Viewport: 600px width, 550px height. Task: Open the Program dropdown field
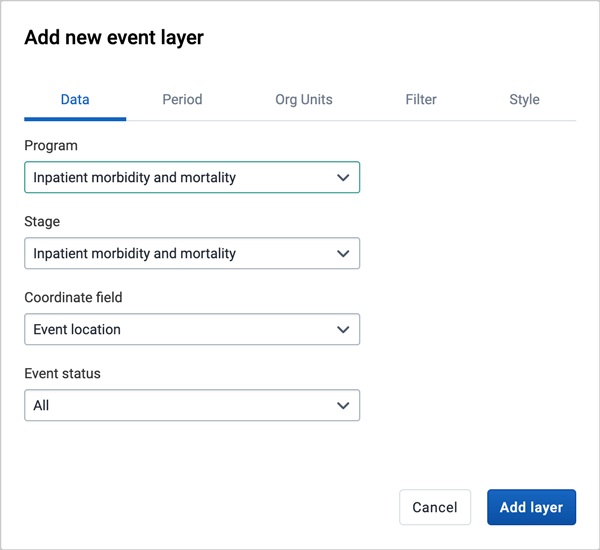coord(192,177)
